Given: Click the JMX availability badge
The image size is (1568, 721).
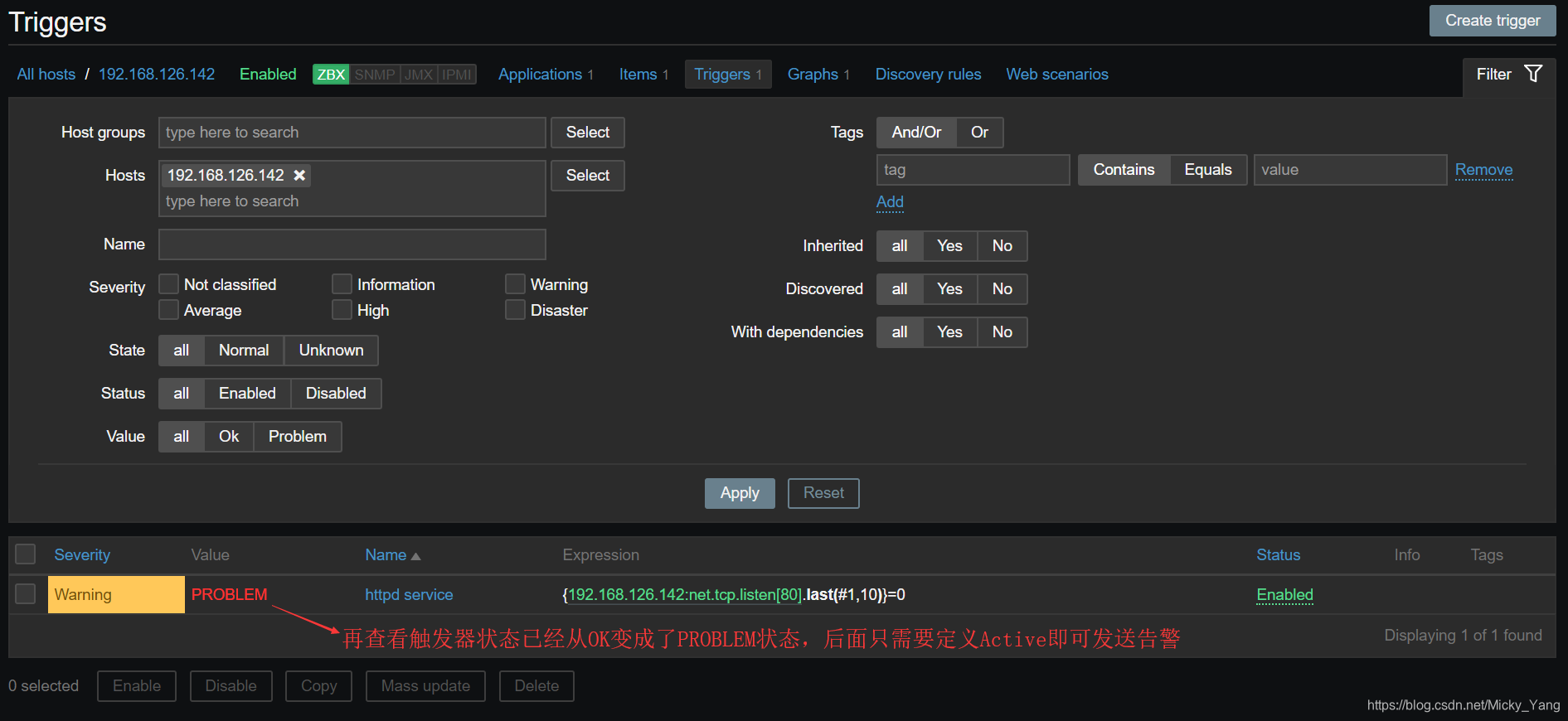Looking at the screenshot, I should [419, 74].
